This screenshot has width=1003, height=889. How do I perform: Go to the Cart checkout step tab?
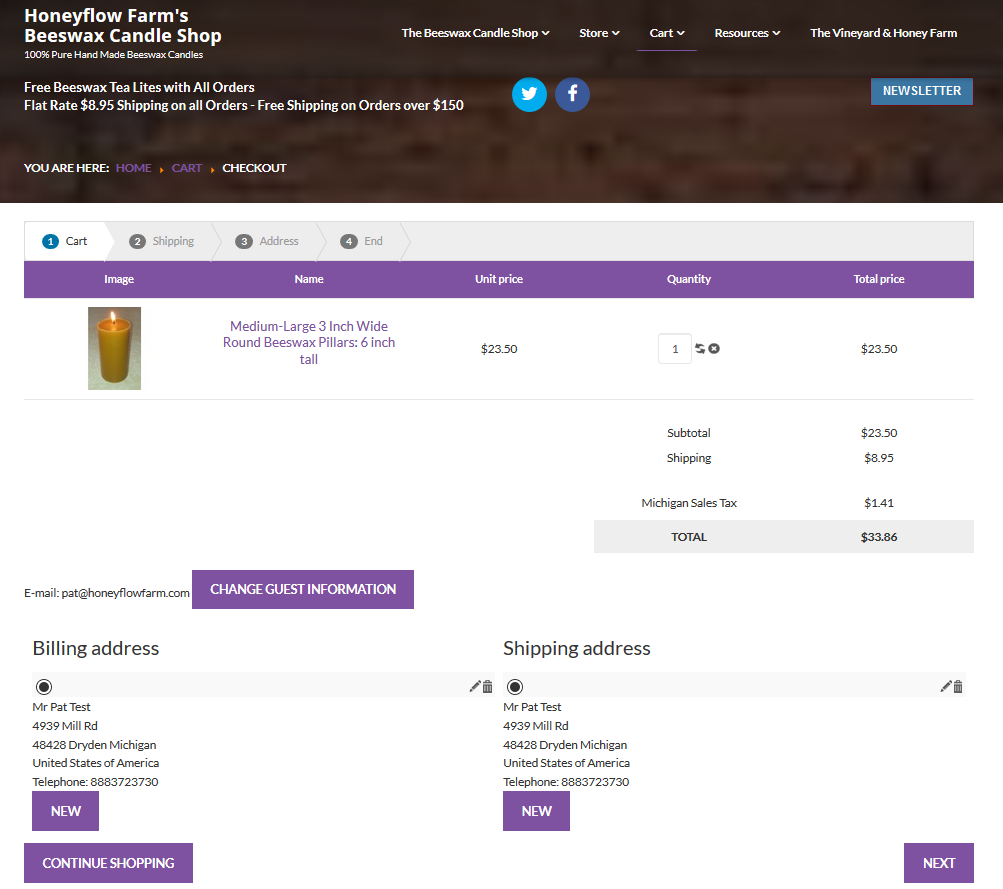click(65, 241)
